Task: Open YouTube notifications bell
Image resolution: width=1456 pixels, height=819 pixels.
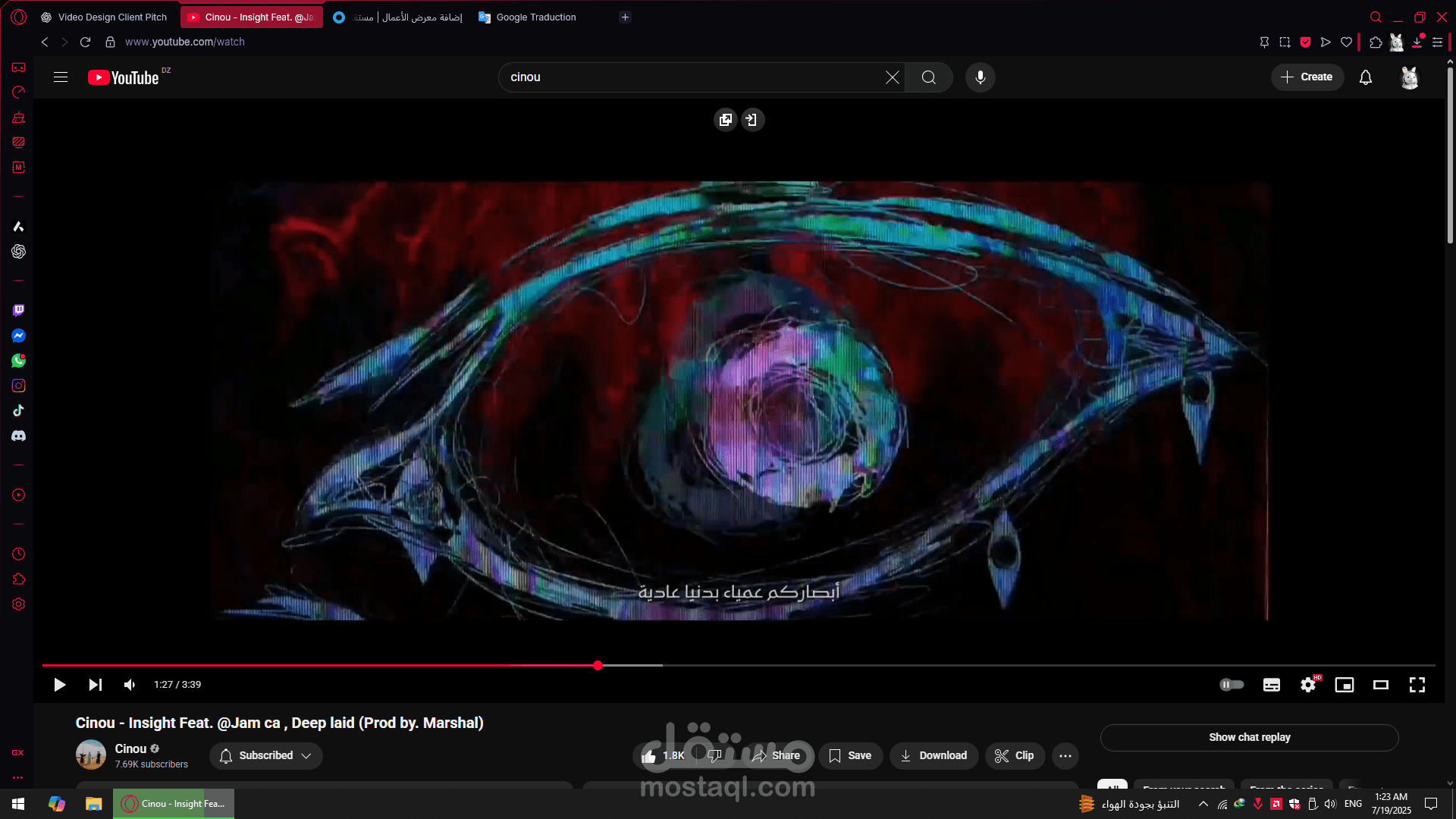Action: [x=1366, y=77]
